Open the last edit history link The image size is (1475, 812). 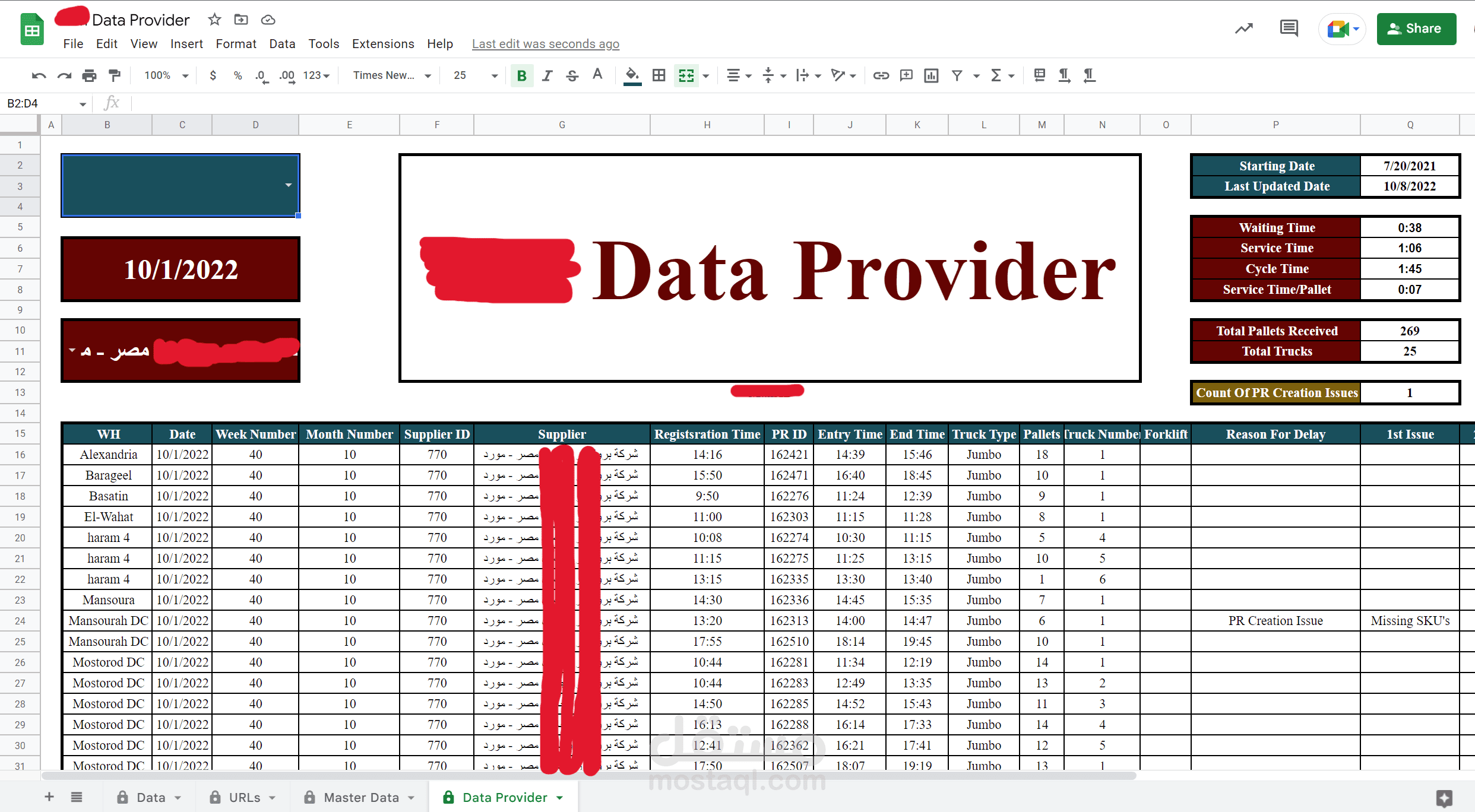545,44
